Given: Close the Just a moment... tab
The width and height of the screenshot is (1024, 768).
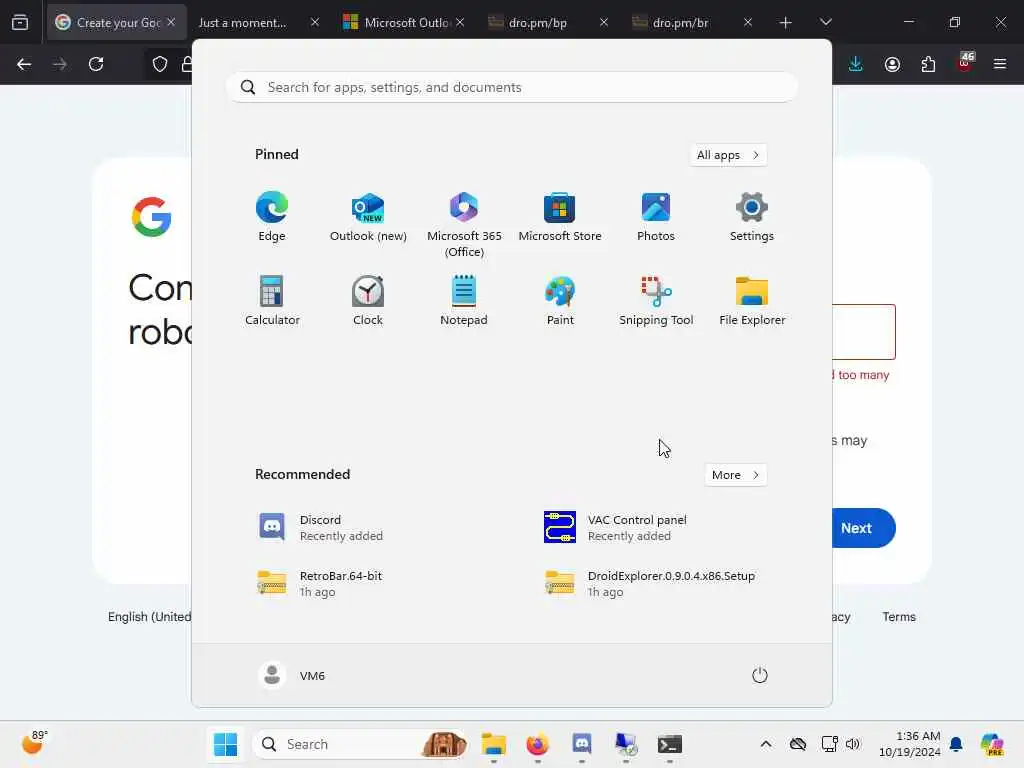Looking at the screenshot, I should 315,22.
